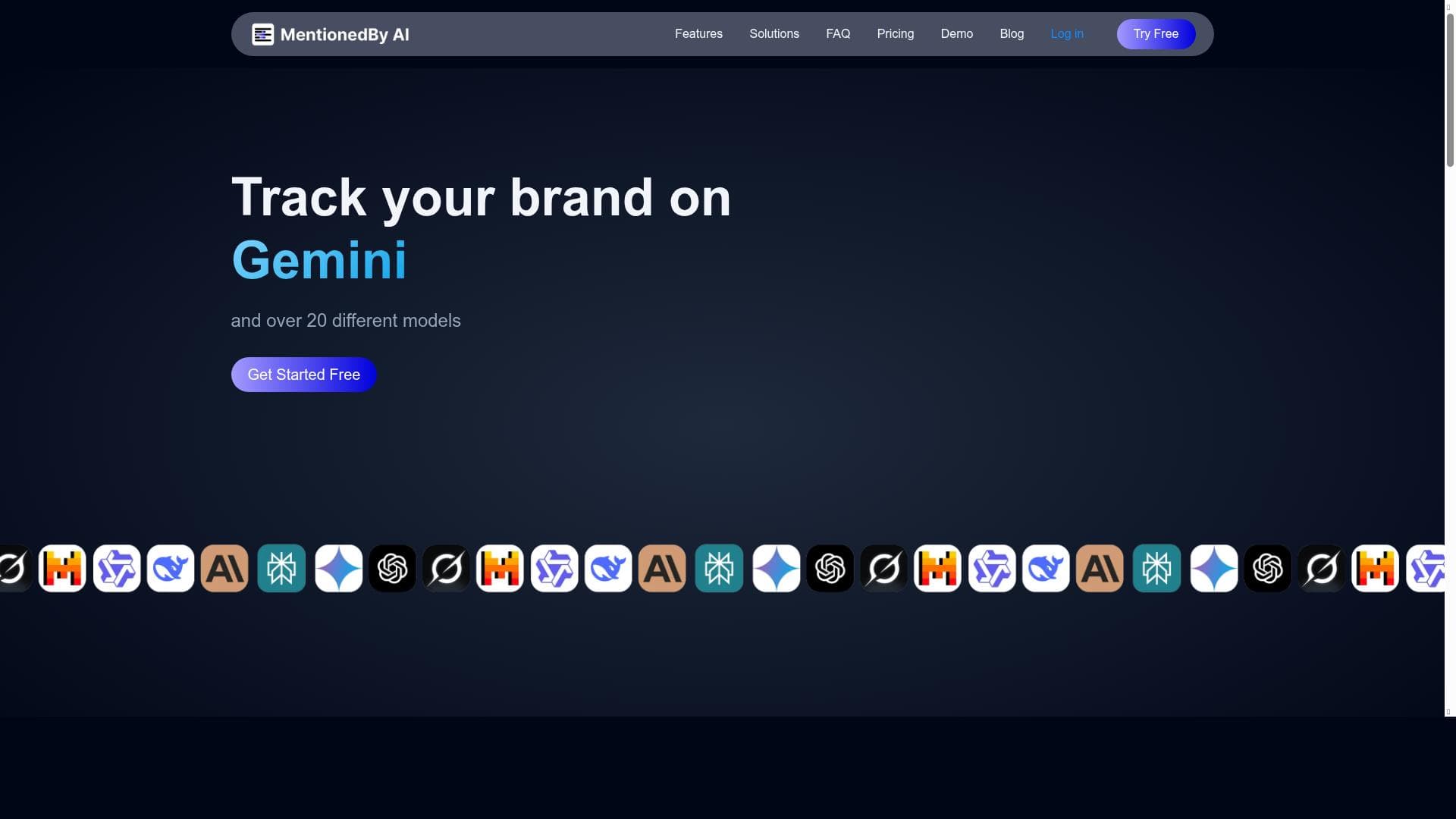Open the Demo link in the navbar
This screenshot has height=819, width=1456.
[x=957, y=34]
